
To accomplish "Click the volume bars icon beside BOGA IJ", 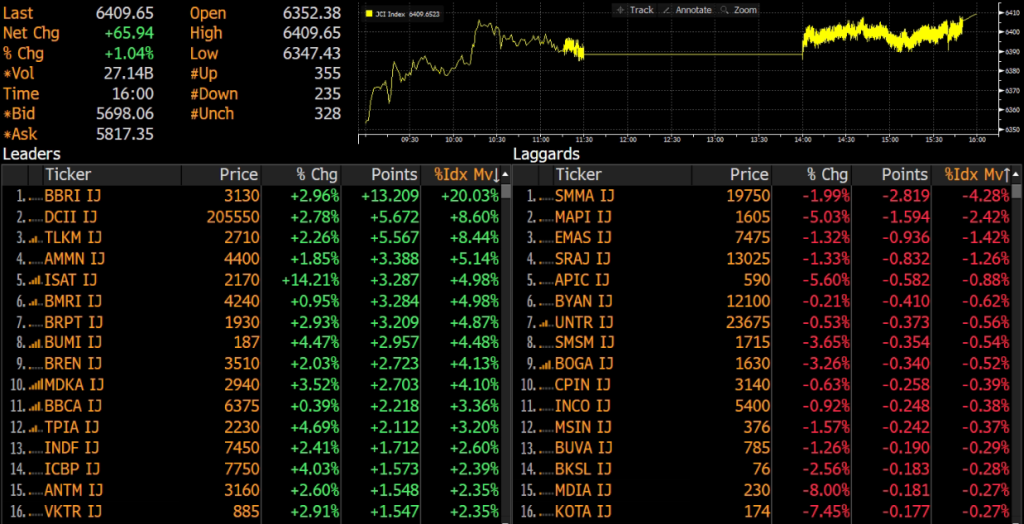I will [x=547, y=365].
